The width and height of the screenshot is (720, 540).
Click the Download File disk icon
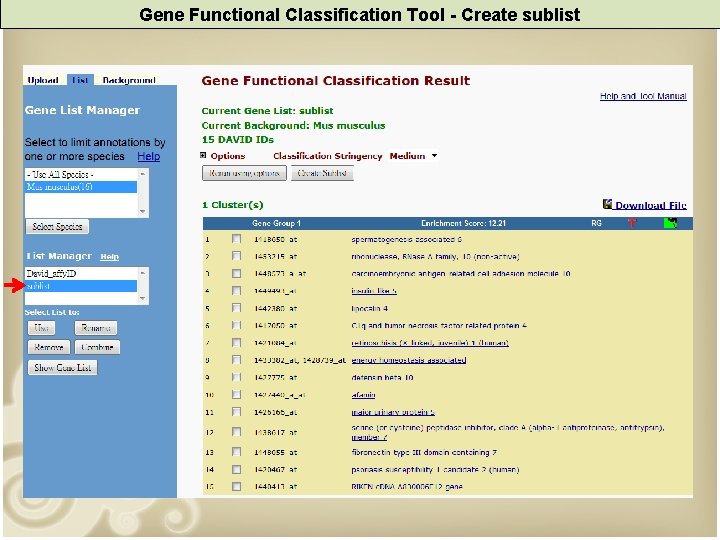coord(608,204)
